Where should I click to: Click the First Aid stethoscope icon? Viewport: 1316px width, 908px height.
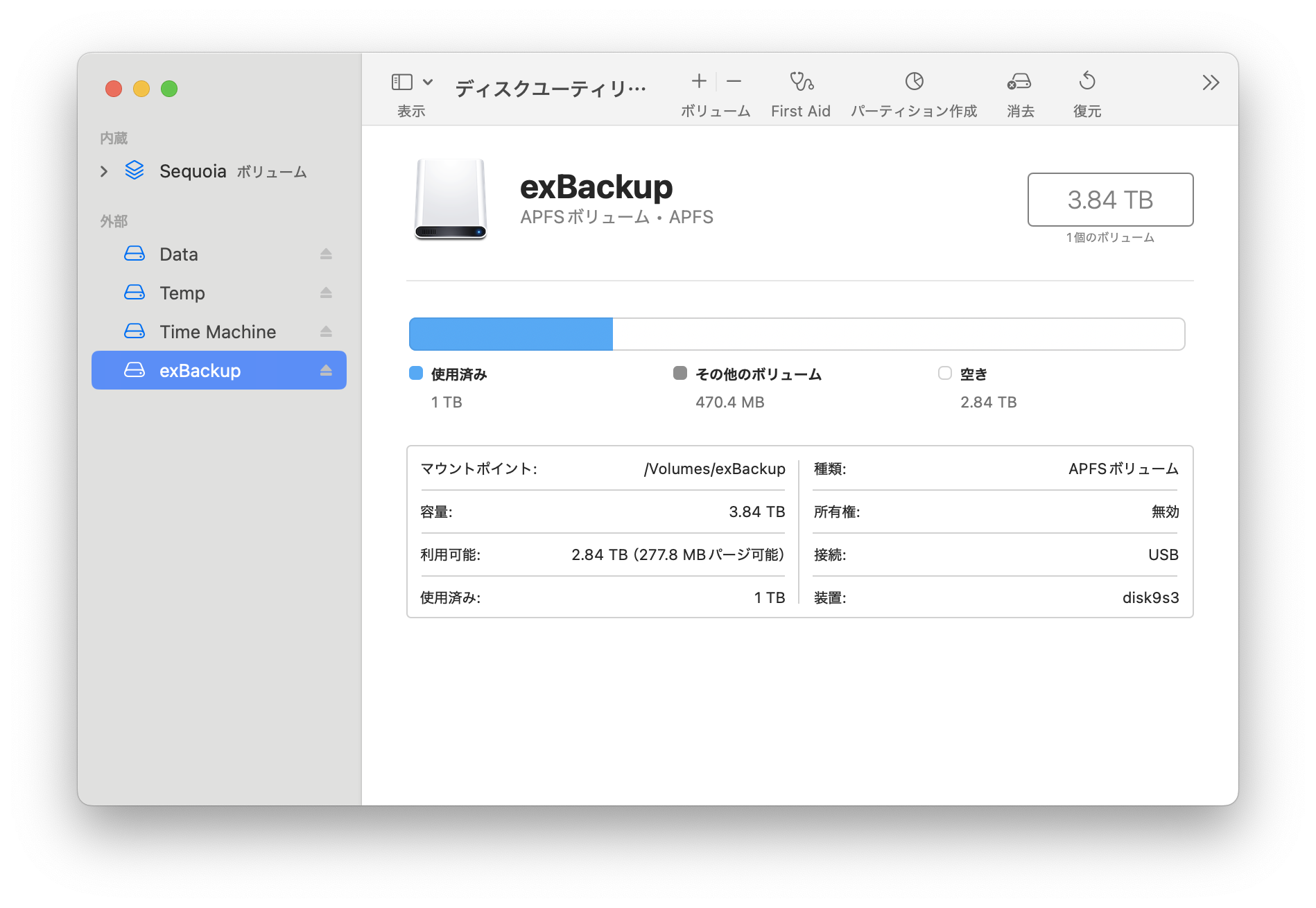(x=801, y=82)
